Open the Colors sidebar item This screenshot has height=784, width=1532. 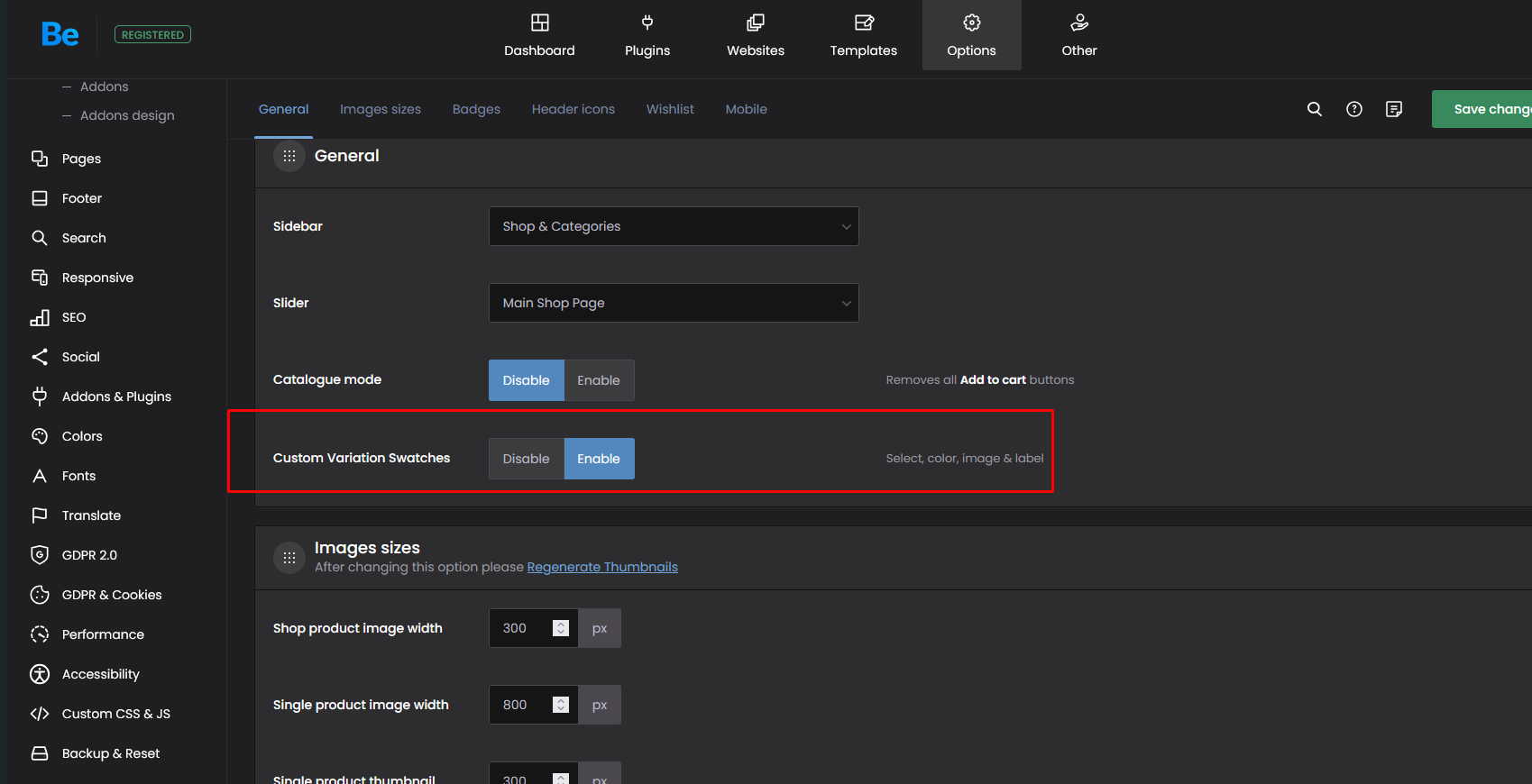pyautogui.click(x=82, y=436)
